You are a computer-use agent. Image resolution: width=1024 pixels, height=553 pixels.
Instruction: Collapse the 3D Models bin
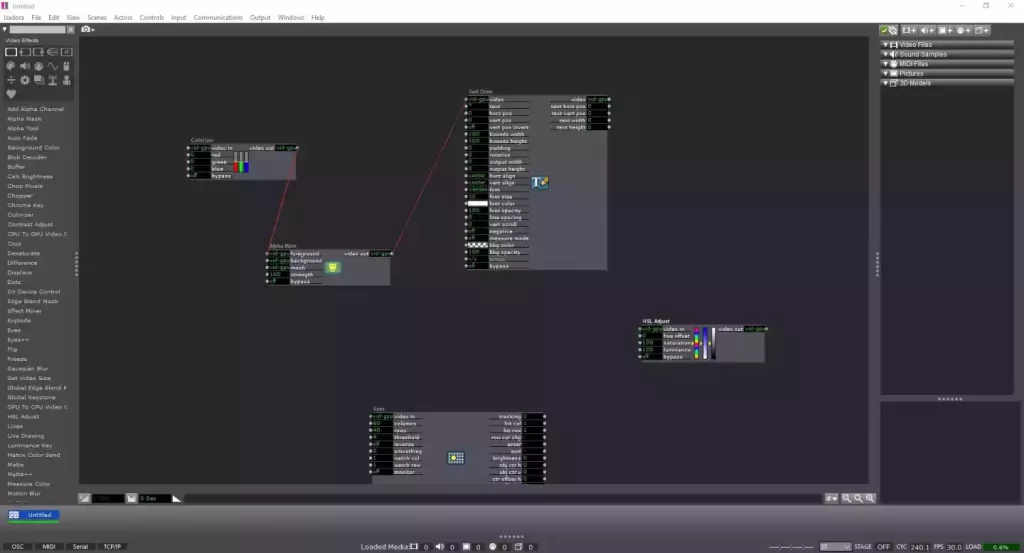pyautogui.click(x=886, y=83)
